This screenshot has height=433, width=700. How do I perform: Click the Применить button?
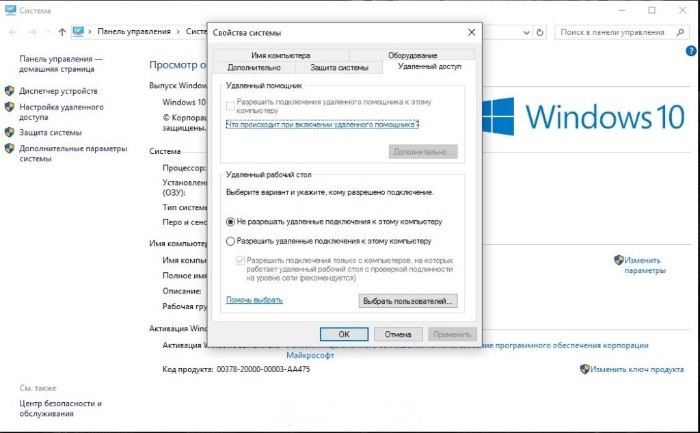point(452,334)
